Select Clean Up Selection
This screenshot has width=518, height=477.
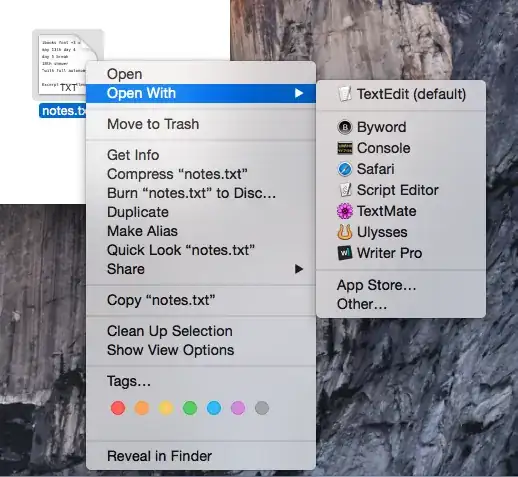tap(201, 331)
